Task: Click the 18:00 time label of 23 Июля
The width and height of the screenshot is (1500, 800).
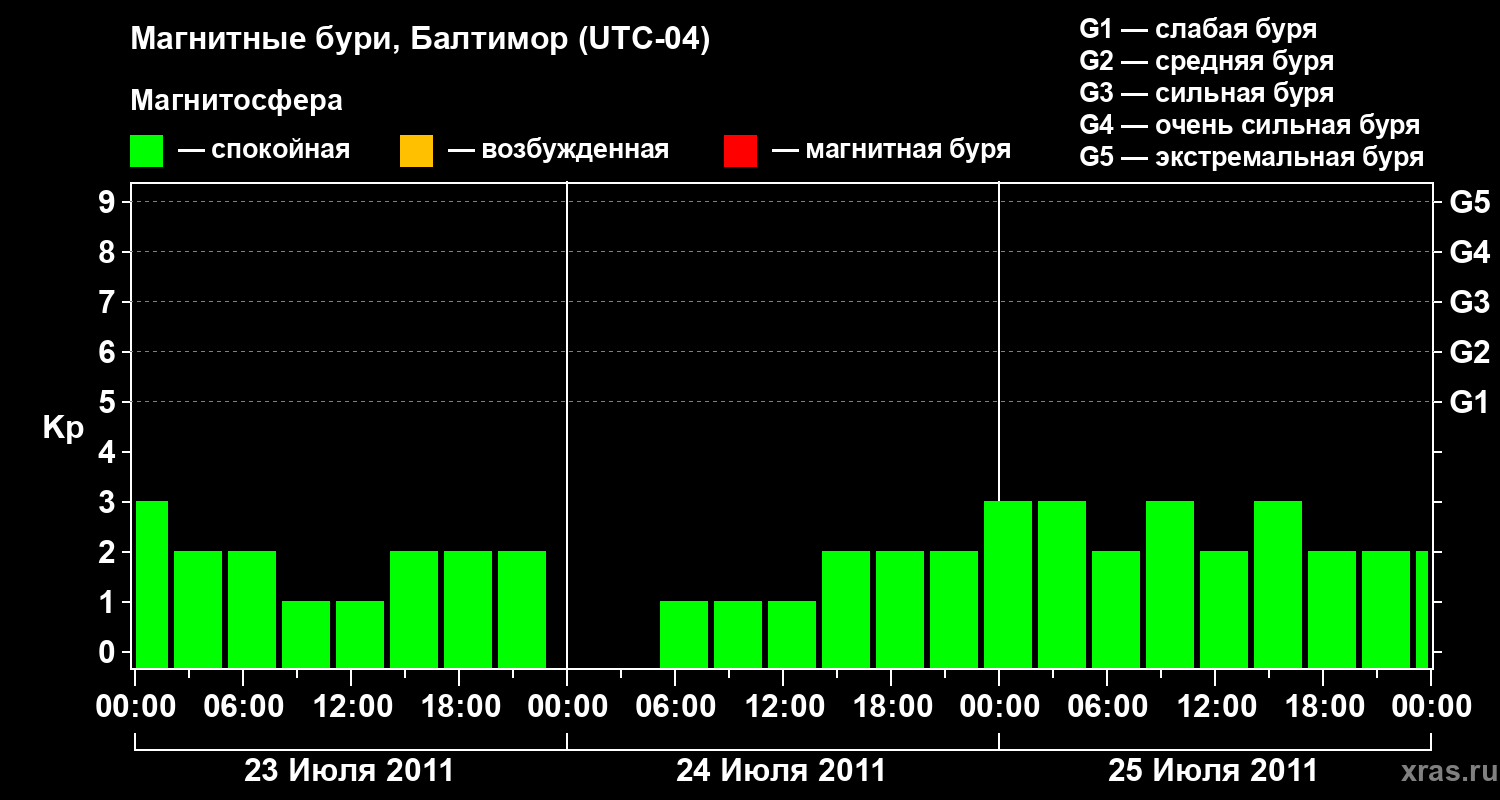Action: [459, 707]
